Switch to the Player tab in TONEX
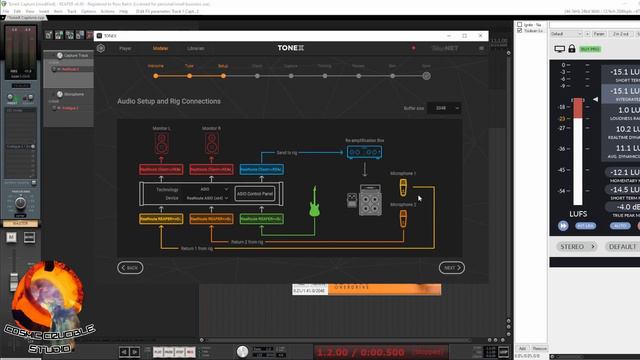The image size is (640, 360). click(x=125, y=48)
